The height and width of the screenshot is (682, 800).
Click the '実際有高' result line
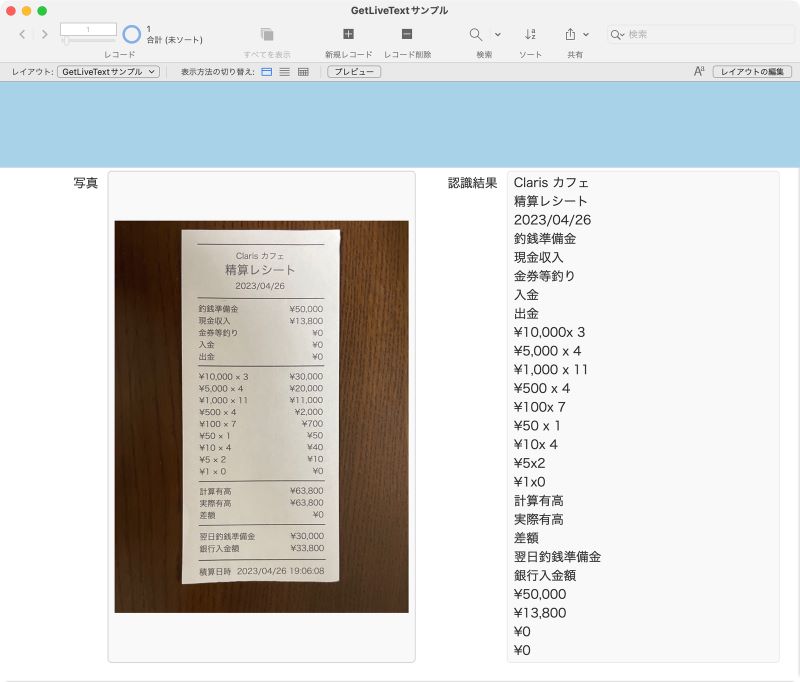tap(538, 519)
